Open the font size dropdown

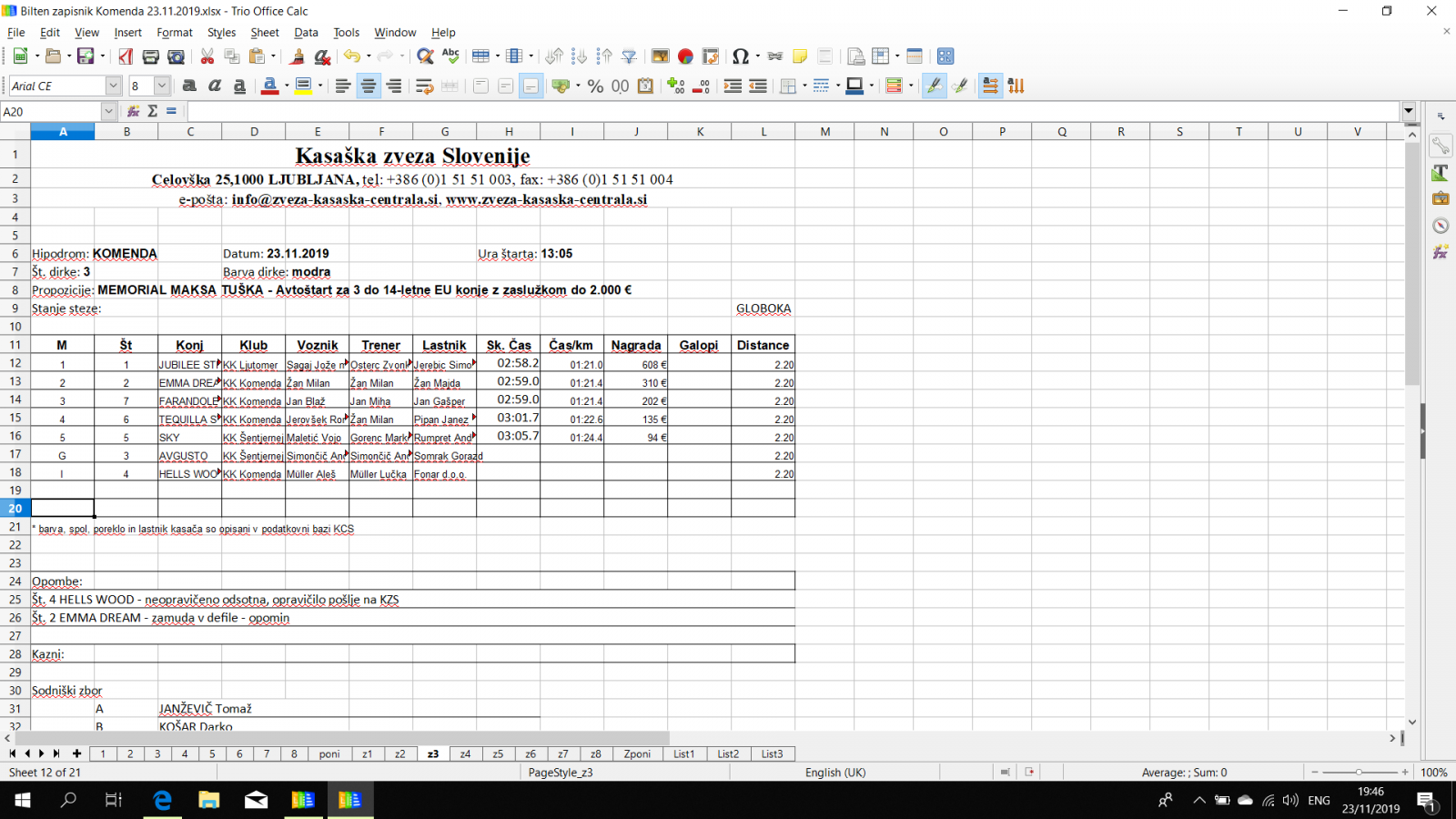162,86
